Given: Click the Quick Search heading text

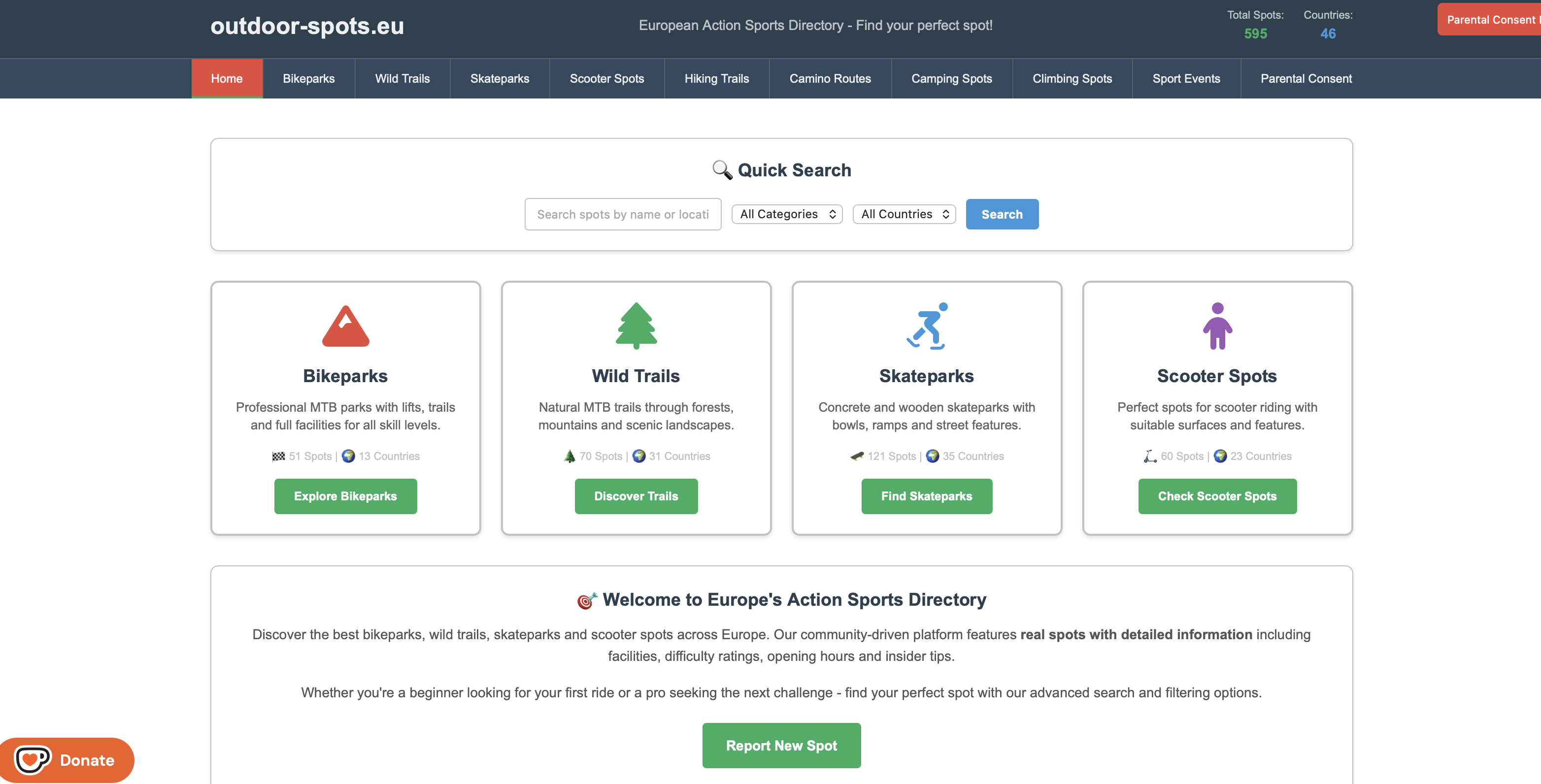Looking at the screenshot, I should pyautogui.click(x=795, y=170).
